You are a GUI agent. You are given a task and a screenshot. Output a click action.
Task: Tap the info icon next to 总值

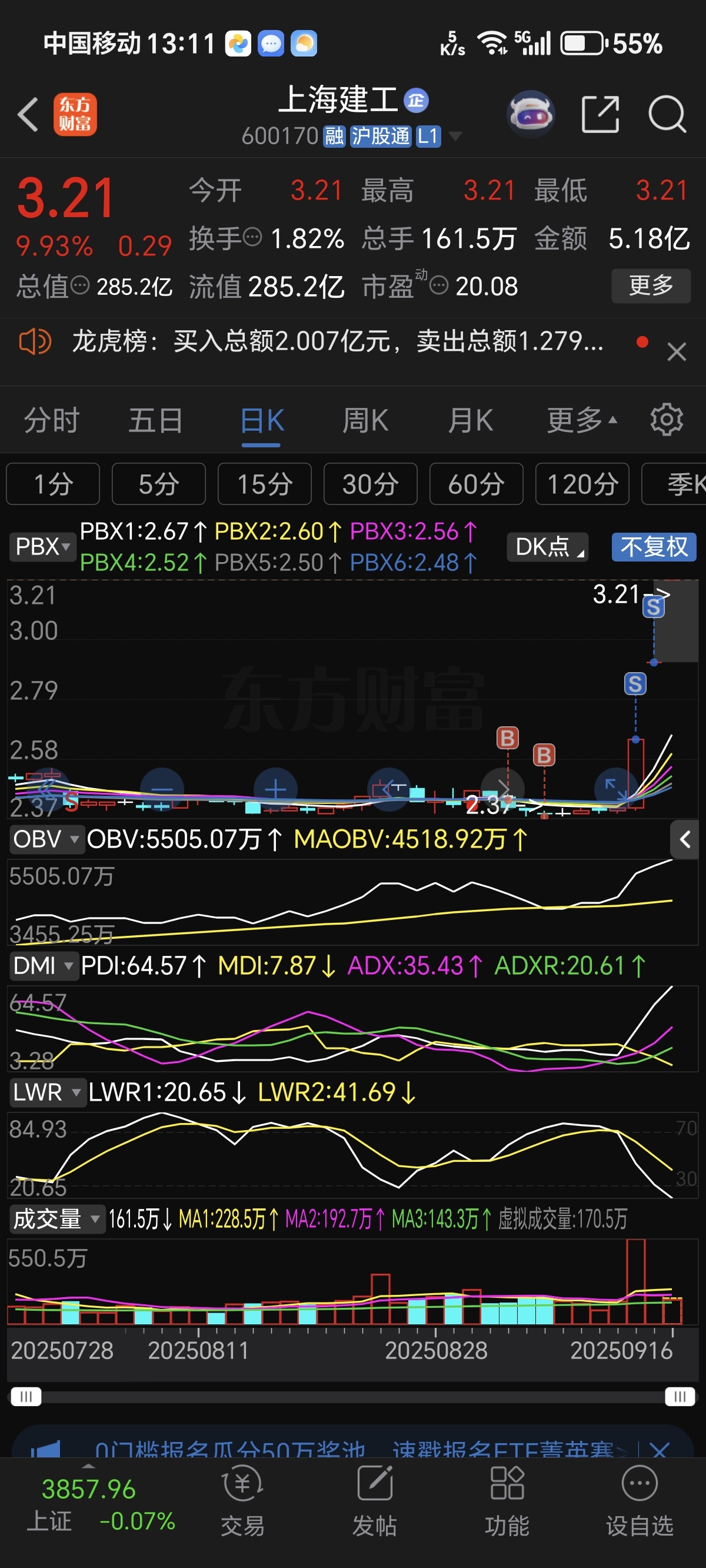point(80,284)
